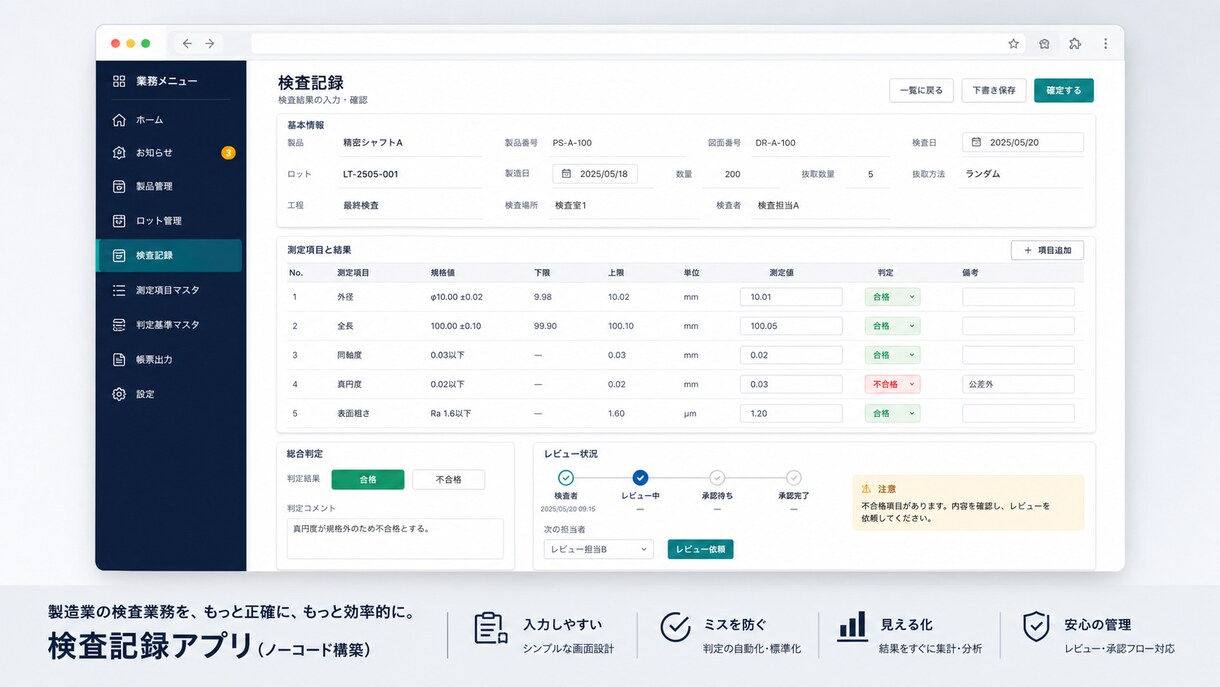Click the レビュー中 active step circle
The image size is (1220, 687).
[x=640, y=478]
